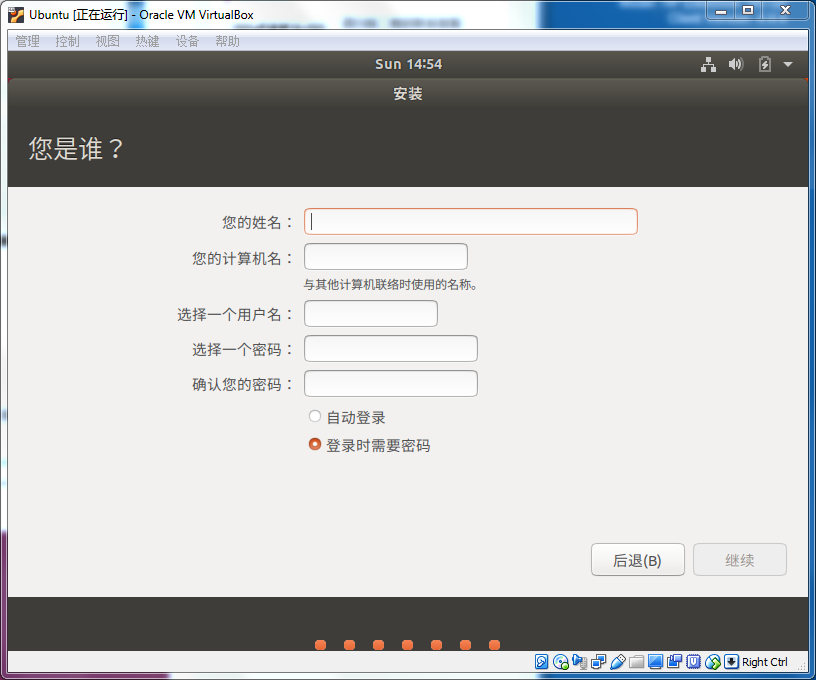Viewport: 816px width, 680px height.
Task: Click the recording status icon
Action: tap(674, 661)
